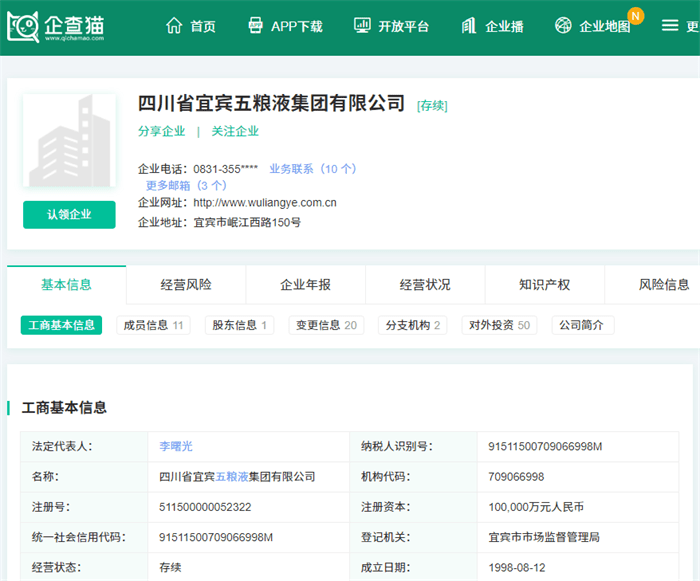Image resolution: width=700 pixels, height=581 pixels.
Task: Click registration number 511500000052322
Action: (205, 507)
